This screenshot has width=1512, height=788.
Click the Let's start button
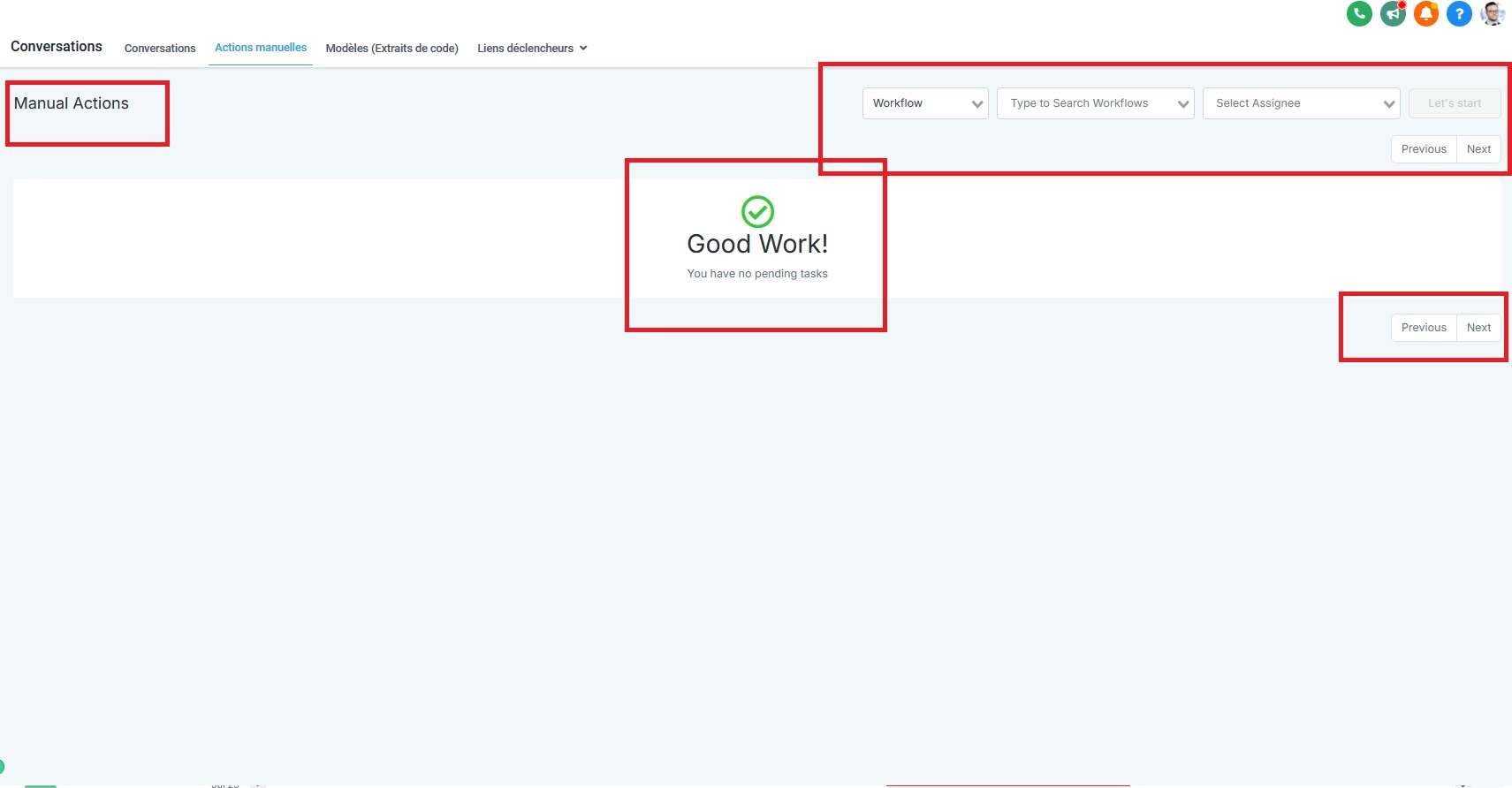pos(1455,103)
